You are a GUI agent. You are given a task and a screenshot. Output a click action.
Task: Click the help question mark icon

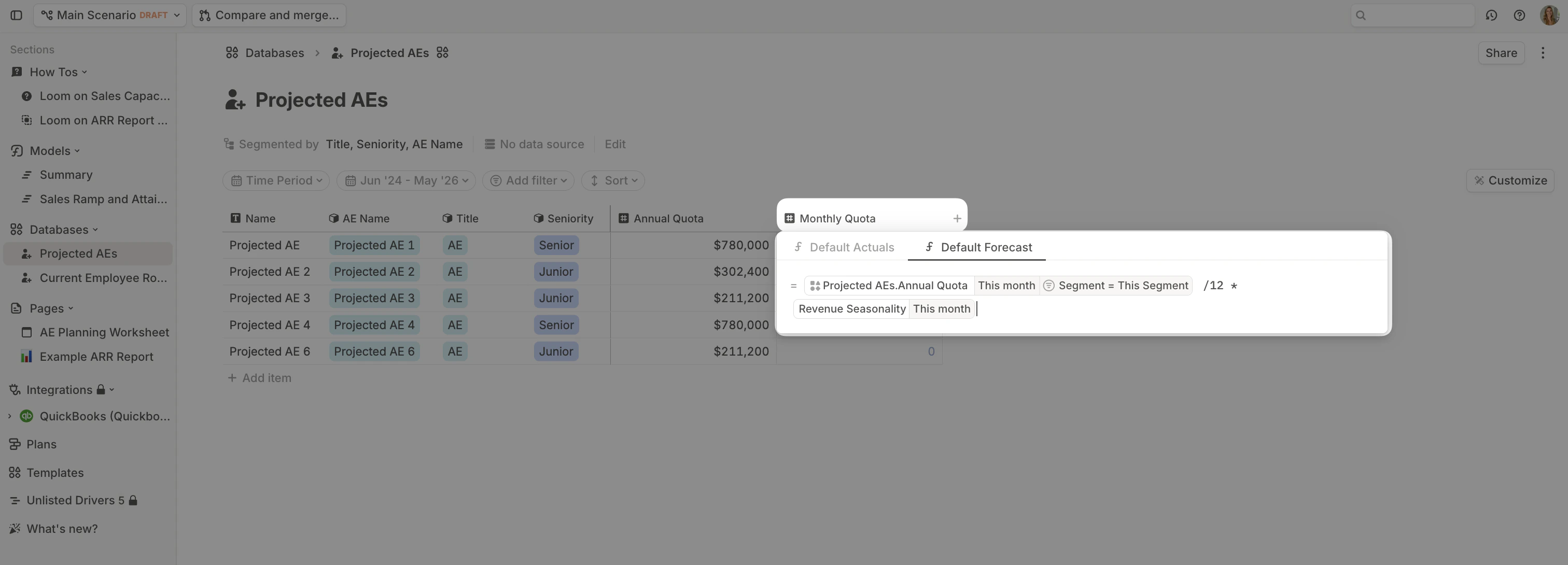[x=1519, y=15]
